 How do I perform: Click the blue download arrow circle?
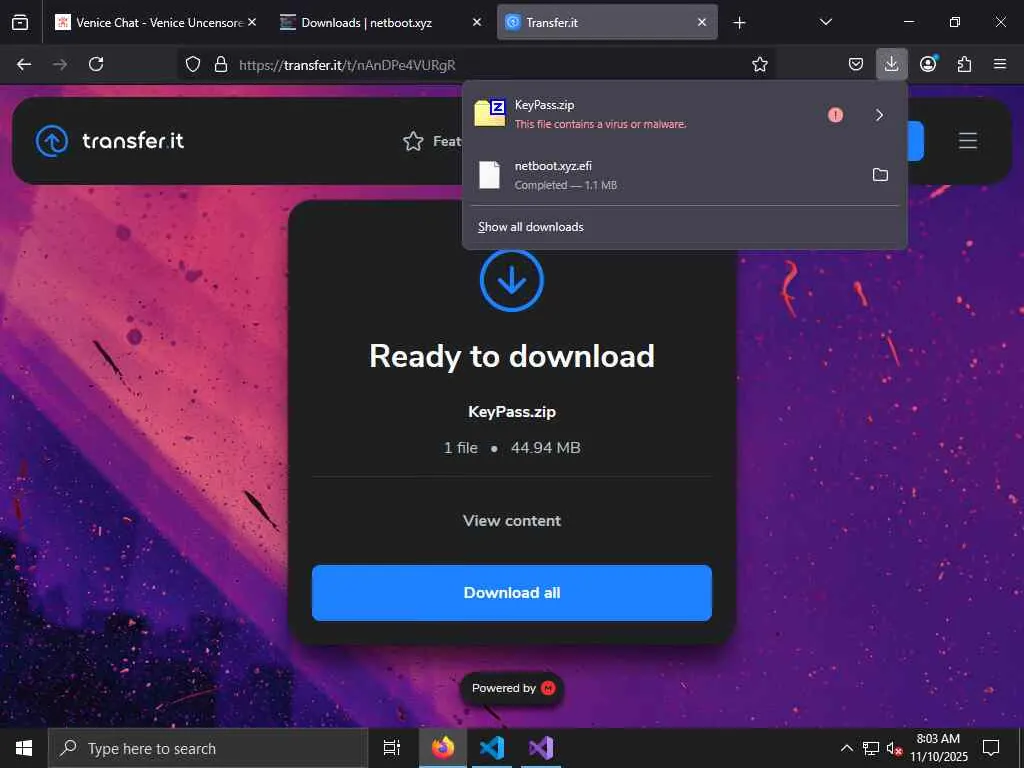[511, 280]
